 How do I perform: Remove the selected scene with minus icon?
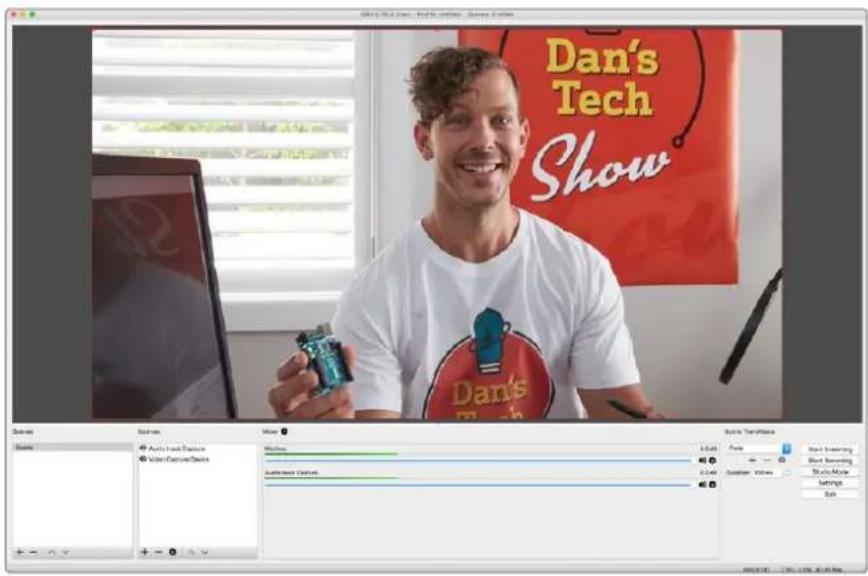[x=33, y=552]
